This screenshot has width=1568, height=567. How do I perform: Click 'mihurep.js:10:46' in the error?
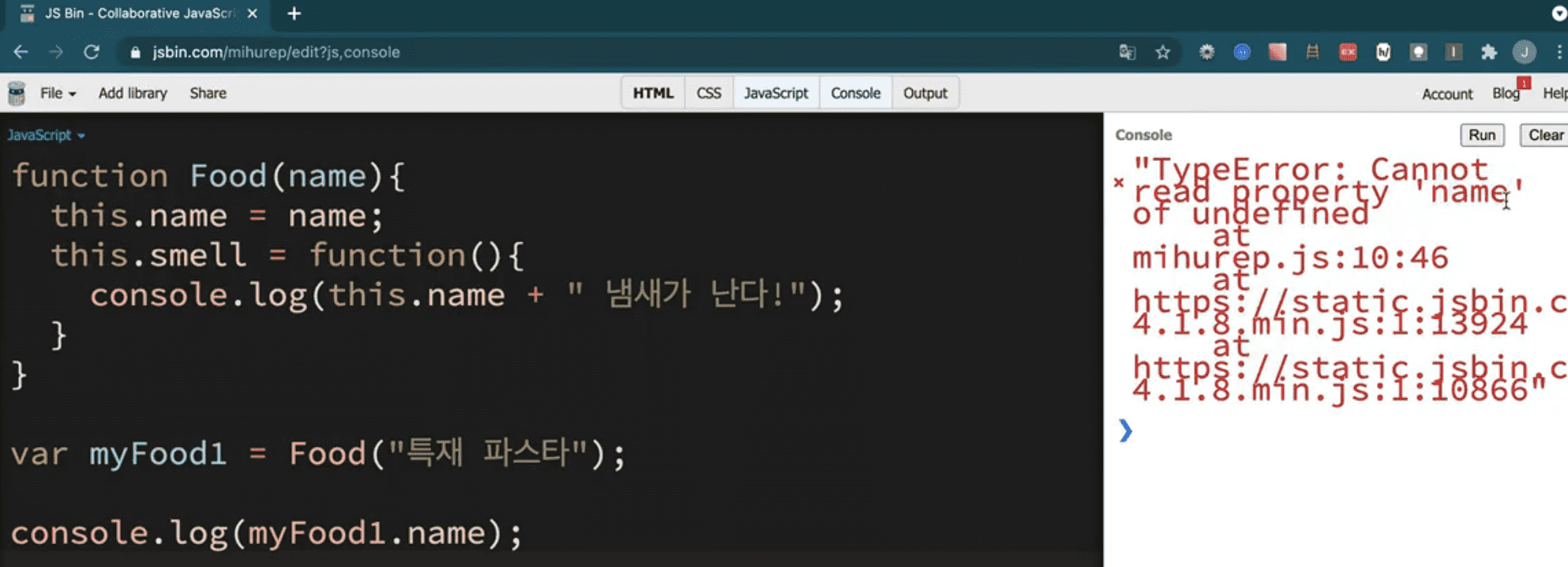[x=1290, y=257]
